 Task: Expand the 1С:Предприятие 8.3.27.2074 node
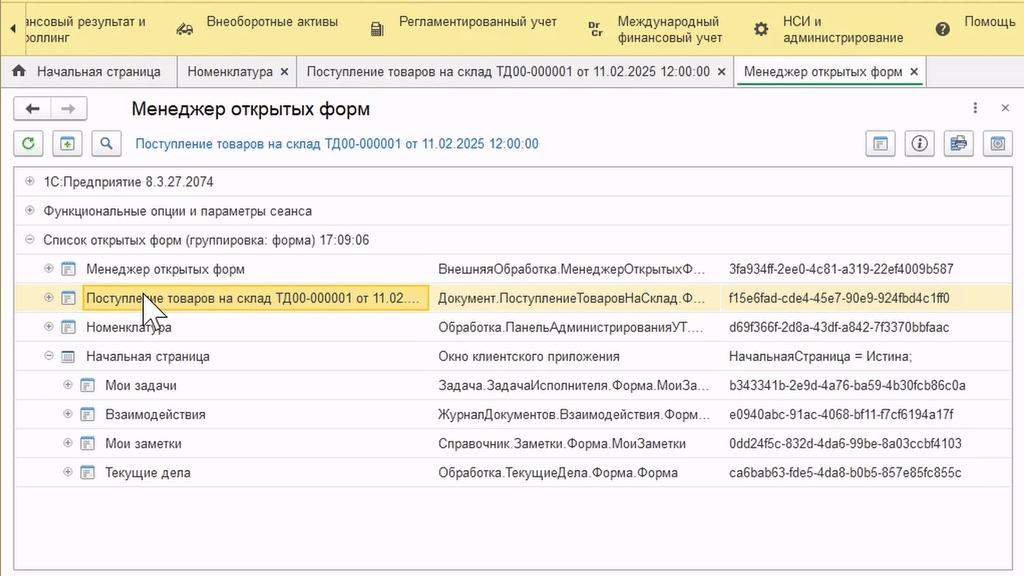click(x=29, y=182)
